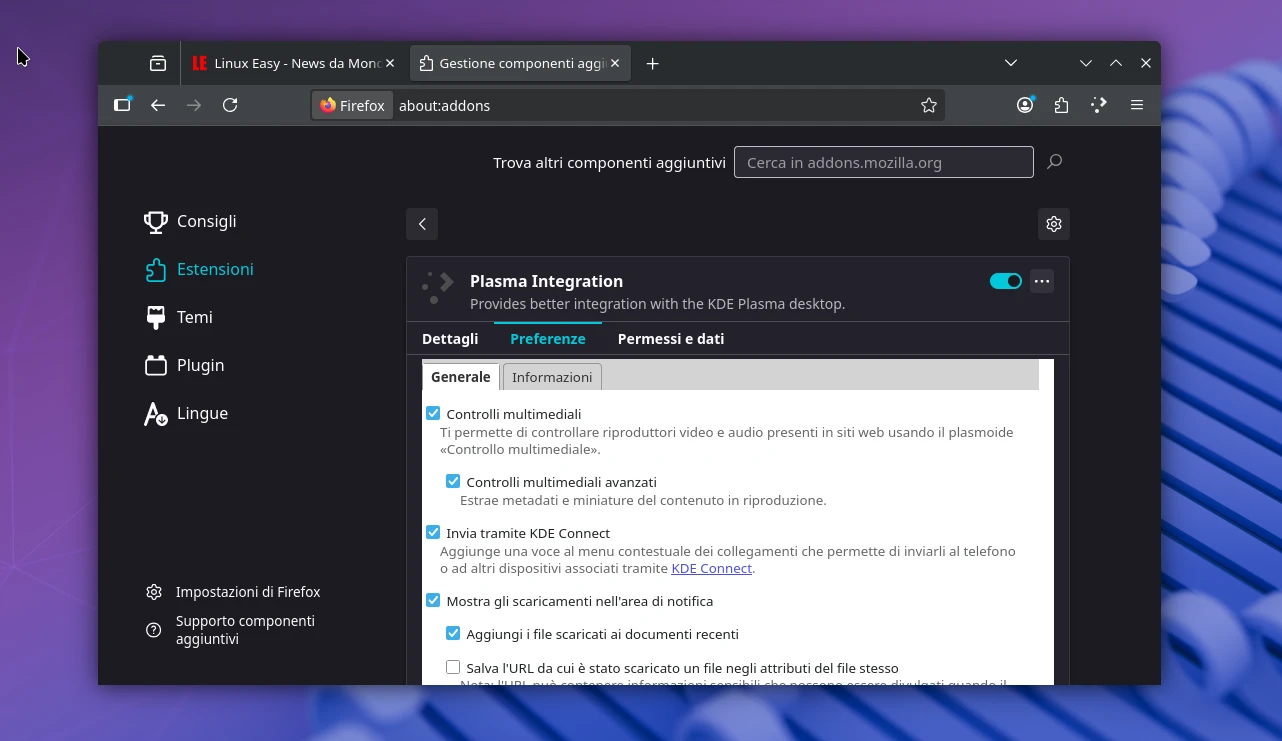
Task: Open the Plugin section
Action: point(200,365)
